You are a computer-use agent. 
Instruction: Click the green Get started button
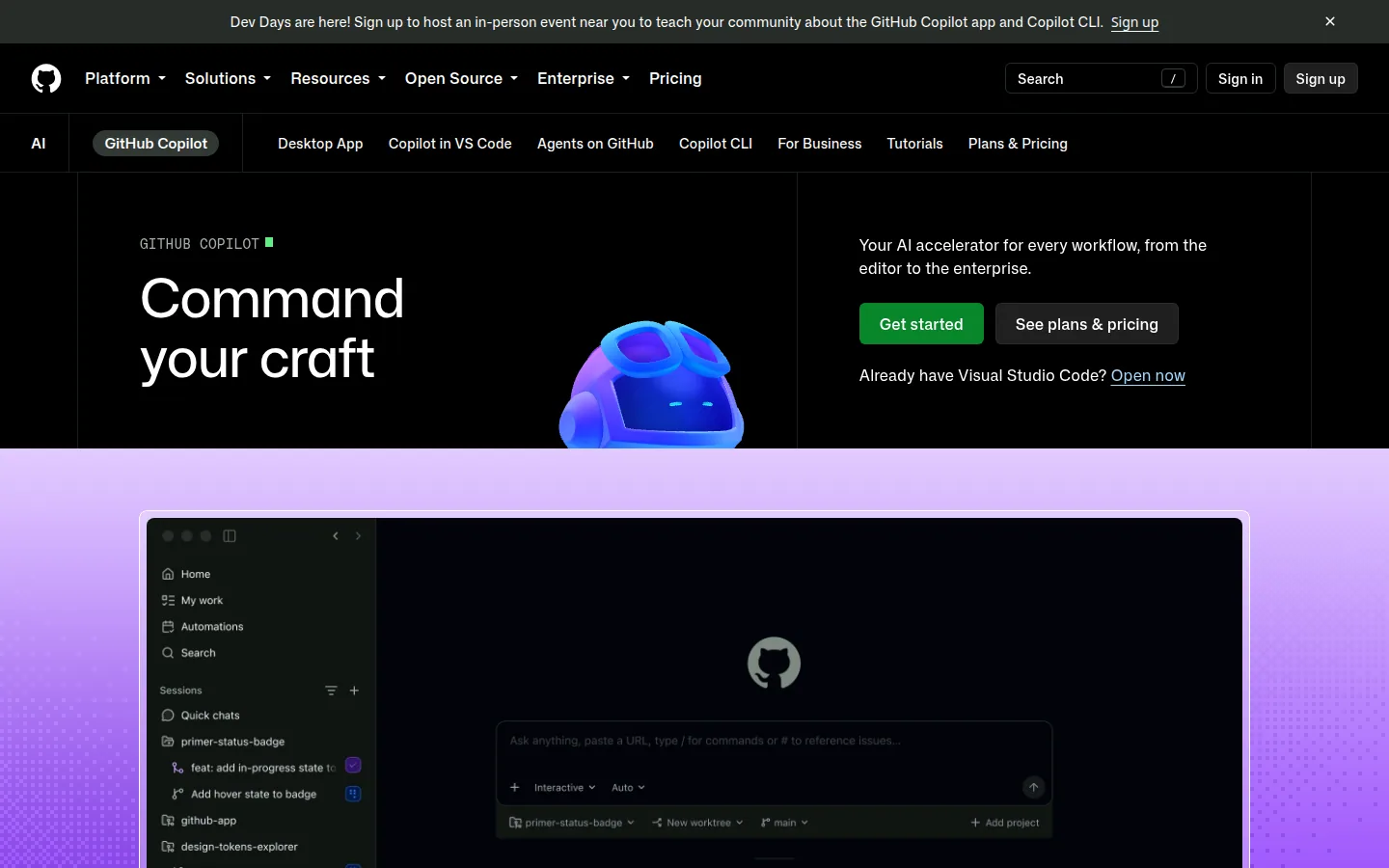coord(921,324)
